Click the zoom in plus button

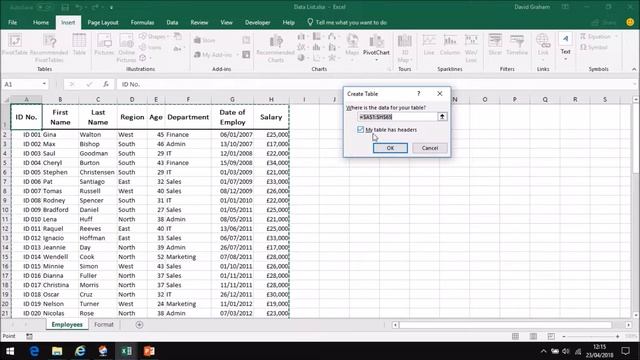[618, 336]
